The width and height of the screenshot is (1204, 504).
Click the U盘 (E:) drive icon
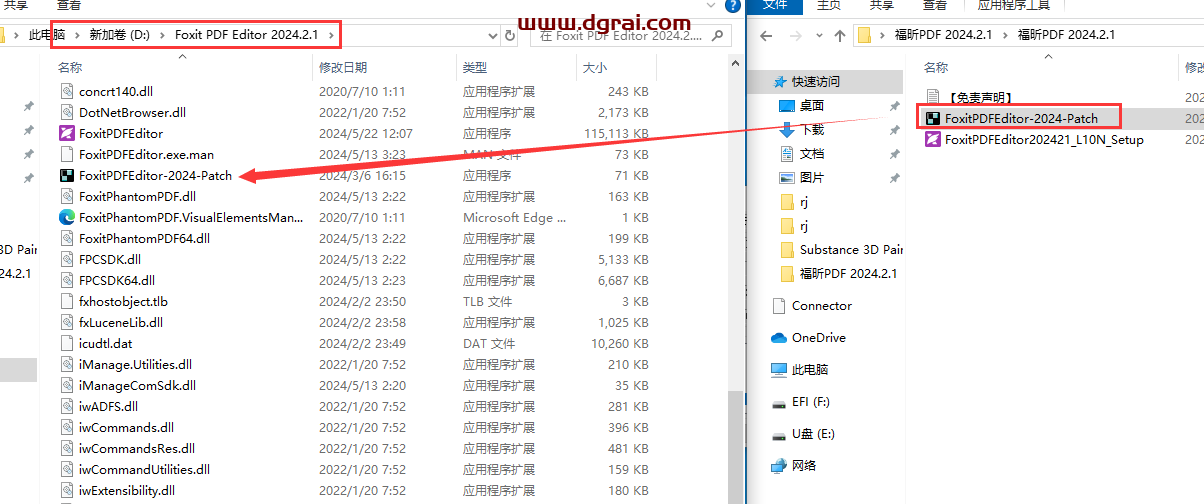779,434
